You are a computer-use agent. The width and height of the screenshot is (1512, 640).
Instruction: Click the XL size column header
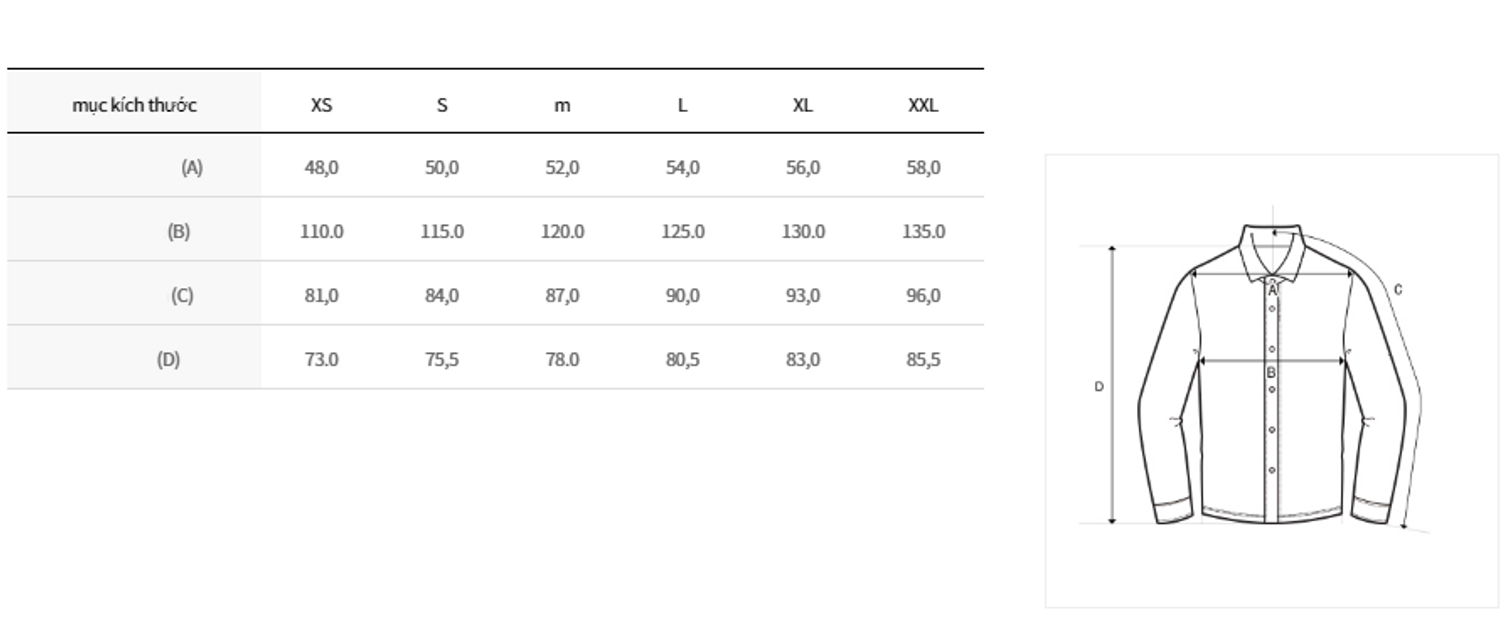[803, 105]
